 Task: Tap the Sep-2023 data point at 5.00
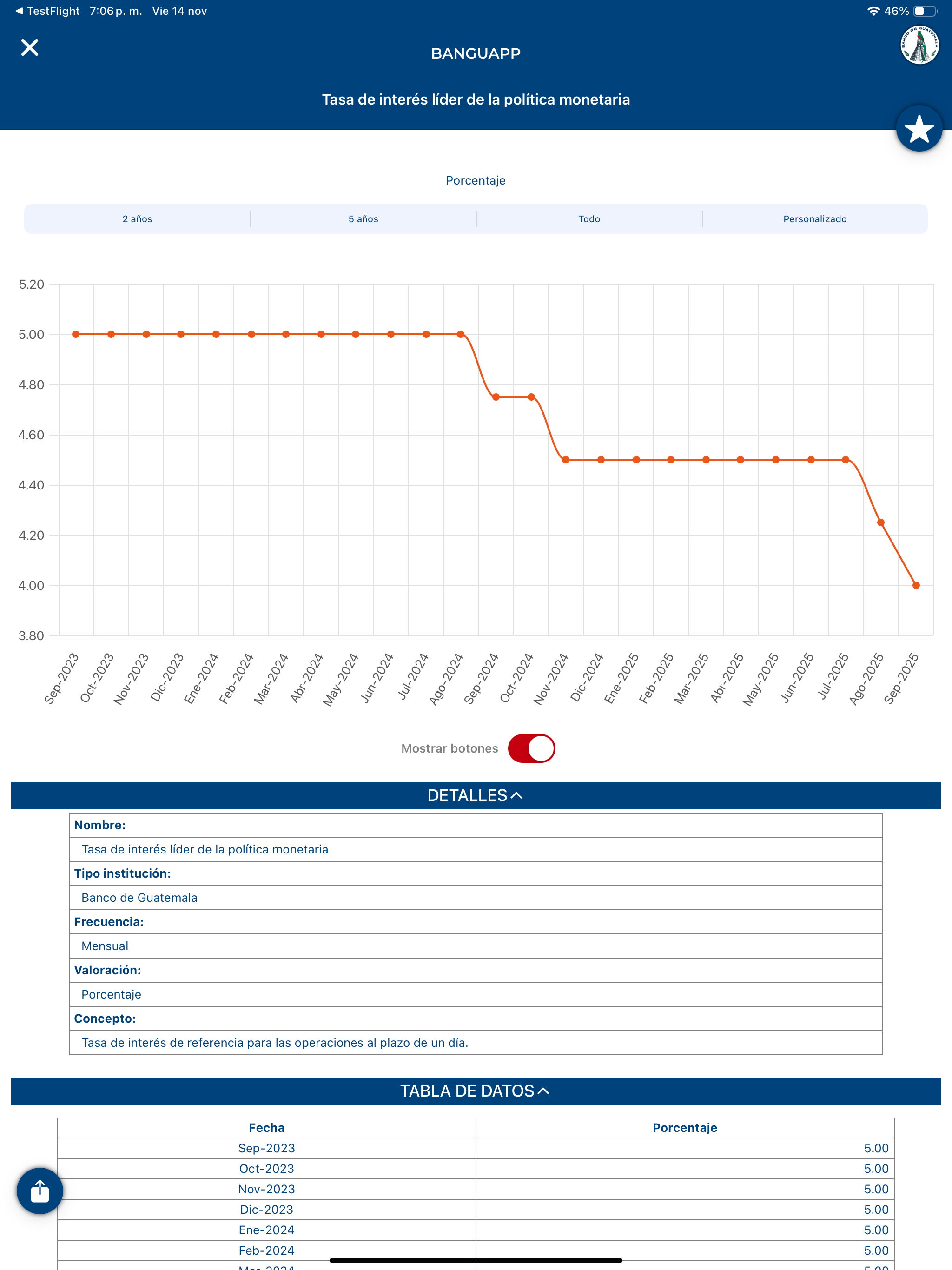(76, 334)
